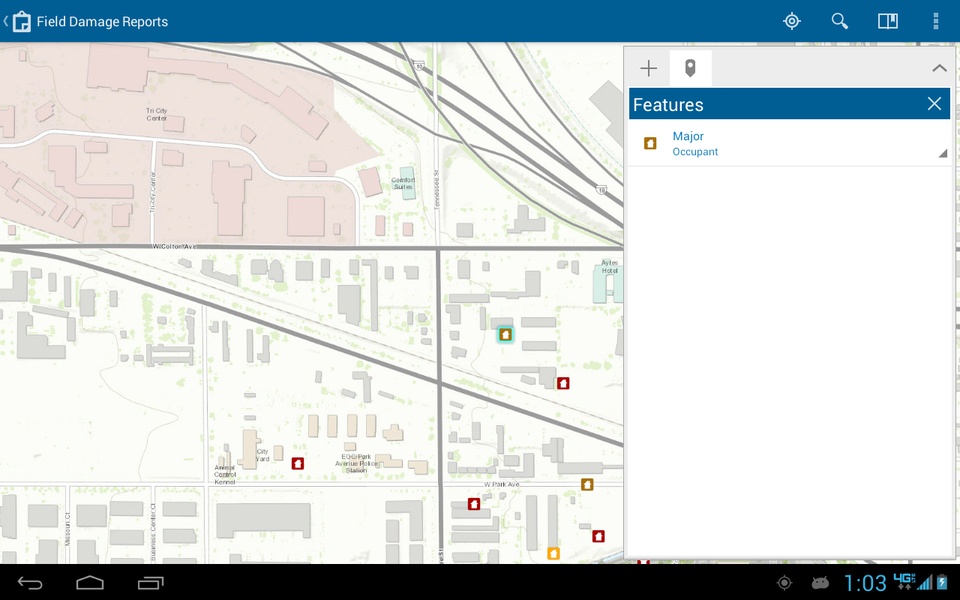960x600 pixels.
Task: Click the Field Damage Reports title
Action: point(102,21)
